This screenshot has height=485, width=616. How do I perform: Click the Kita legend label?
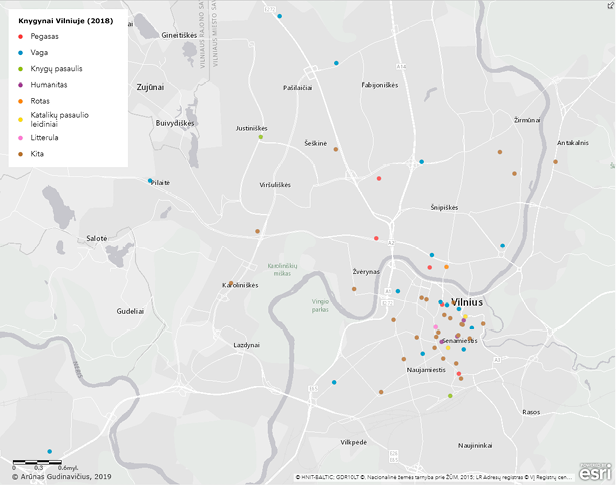pyautogui.click(x=37, y=154)
